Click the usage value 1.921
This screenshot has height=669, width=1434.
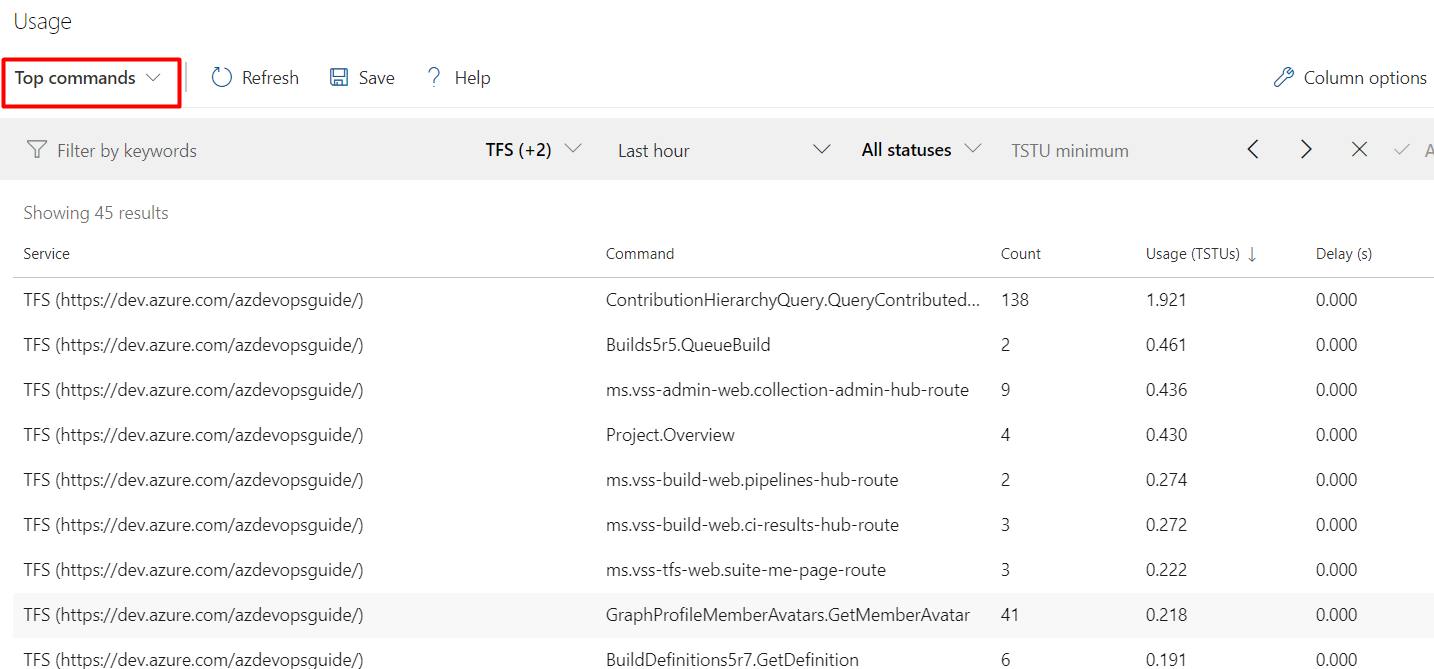coord(1166,300)
